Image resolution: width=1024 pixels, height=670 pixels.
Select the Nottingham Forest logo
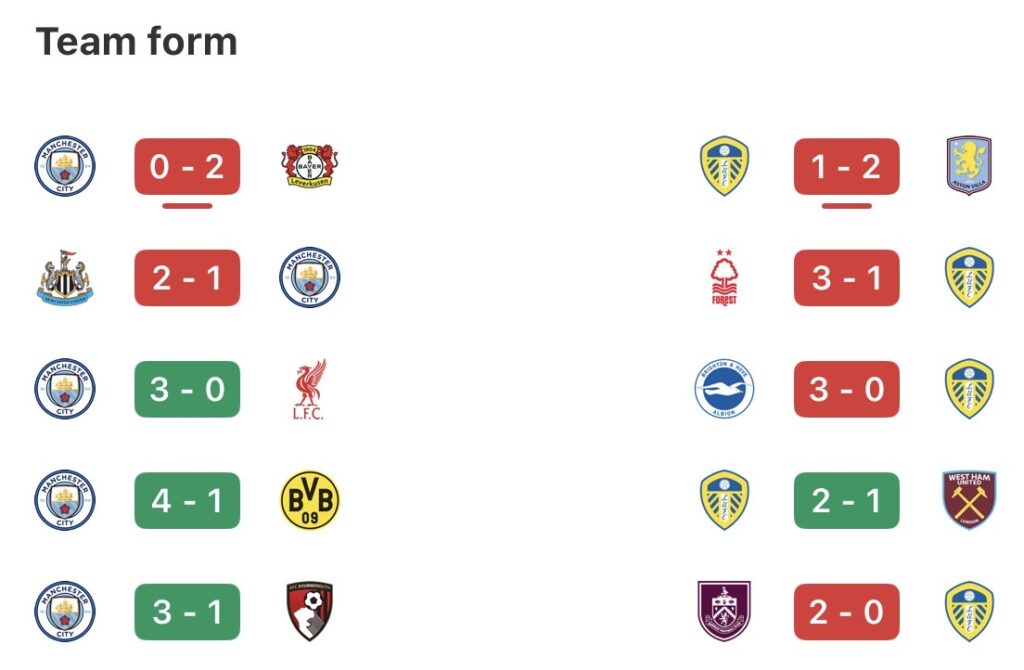click(x=724, y=277)
